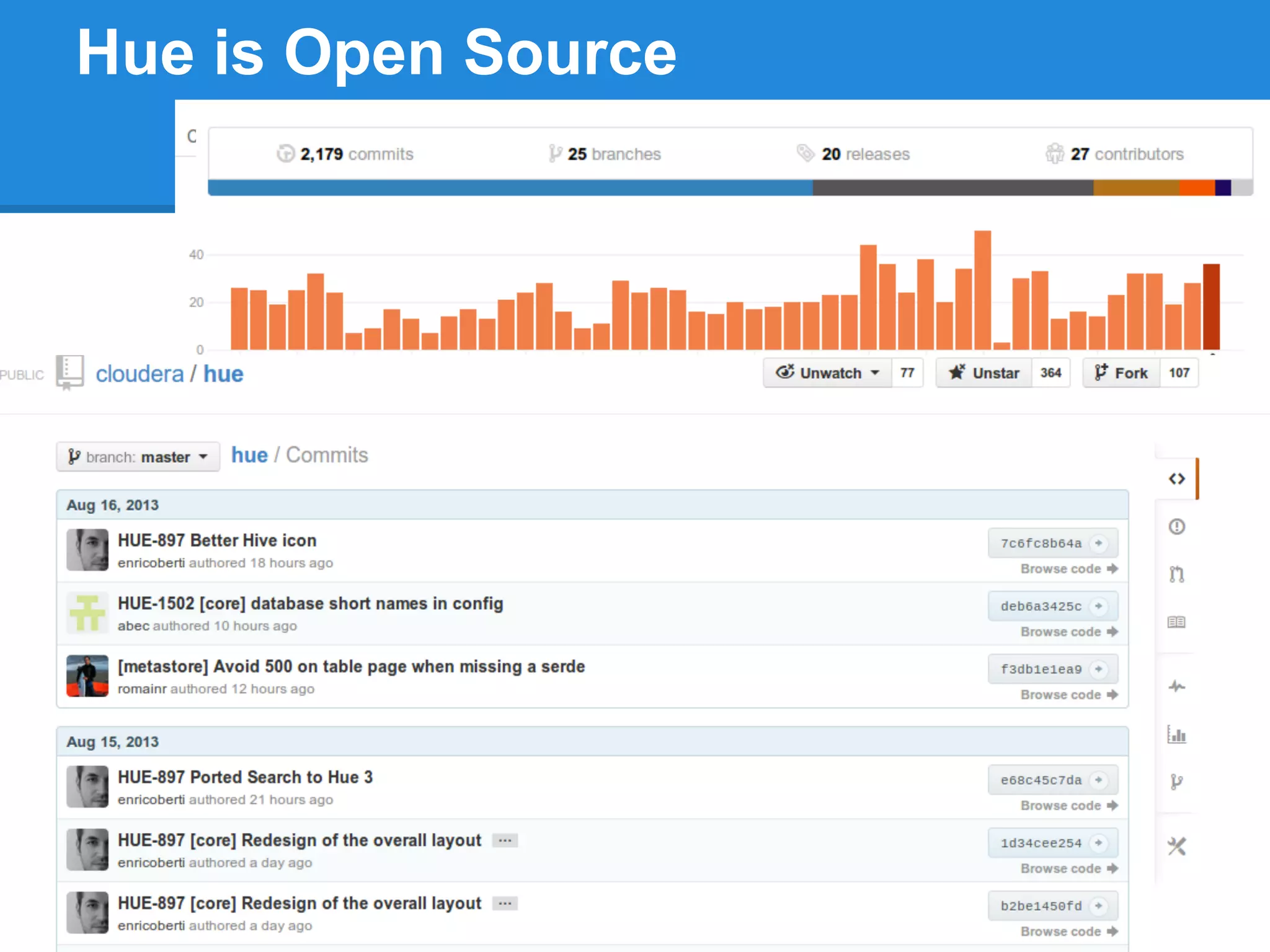This screenshot has height=952, width=1270.
Task: Click abec avatar on HUE-1502 commit
Action: pyautogui.click(x=87, y=613)
